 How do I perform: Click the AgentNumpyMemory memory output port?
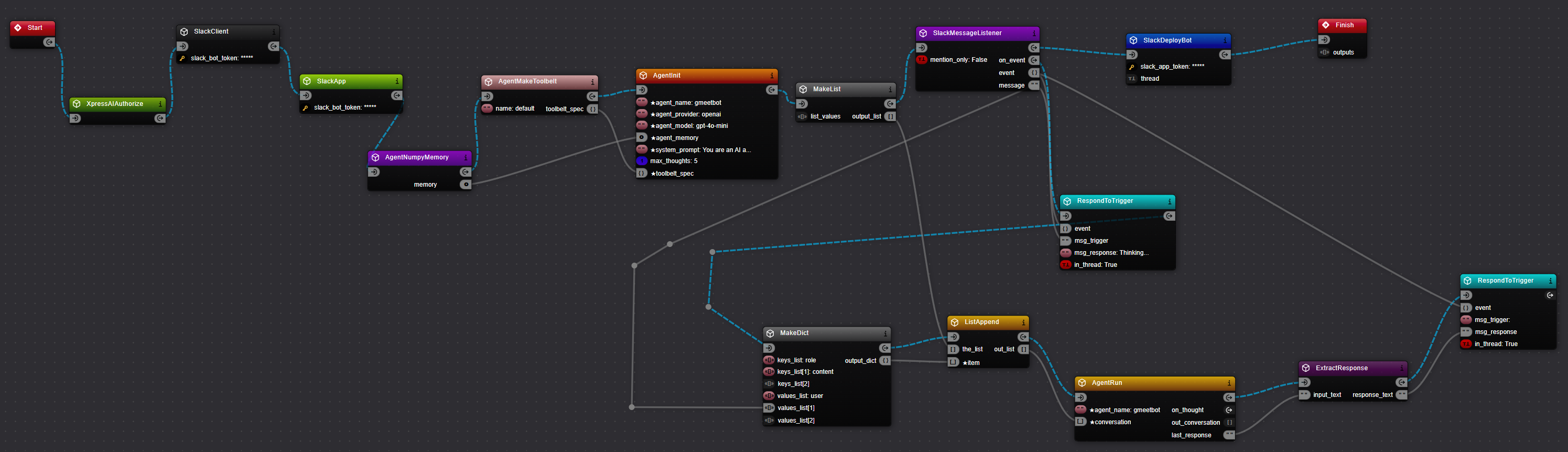466,185
